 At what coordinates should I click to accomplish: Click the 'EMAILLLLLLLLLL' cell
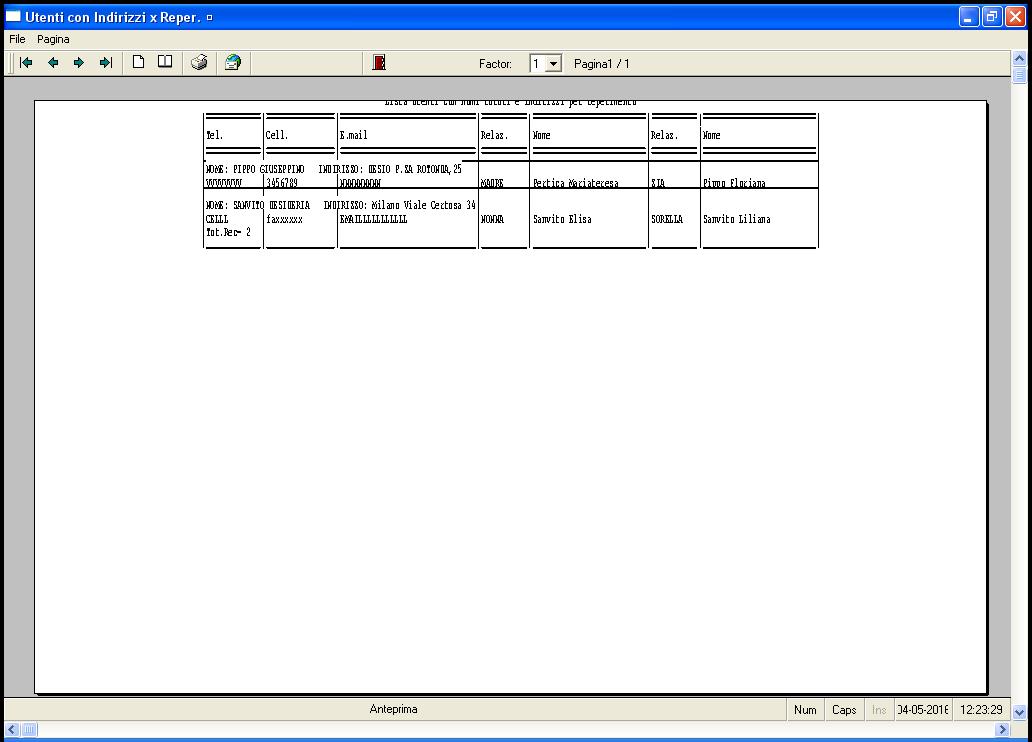373,219
